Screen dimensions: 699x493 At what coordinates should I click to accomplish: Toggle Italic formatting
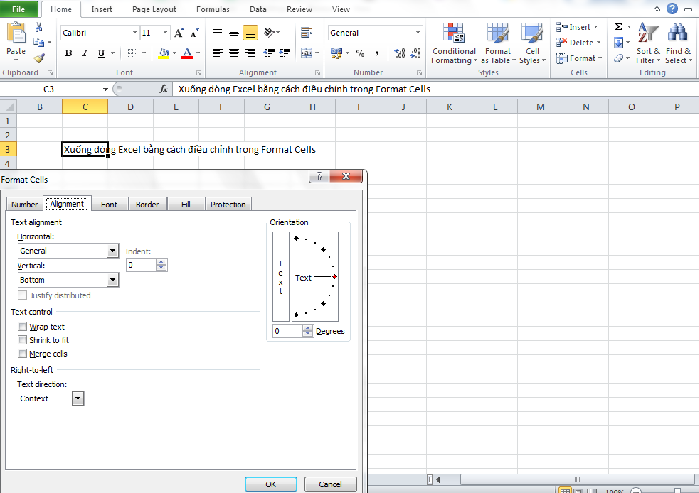click(85, 53)
